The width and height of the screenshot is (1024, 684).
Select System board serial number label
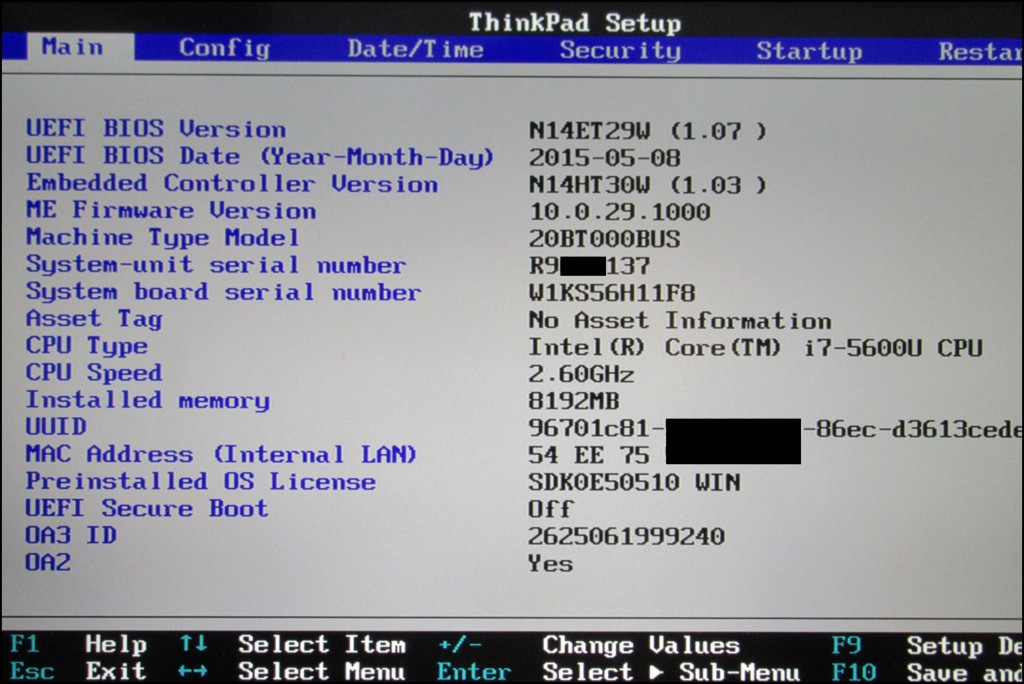pyautogui.click(x=223, y=291)
